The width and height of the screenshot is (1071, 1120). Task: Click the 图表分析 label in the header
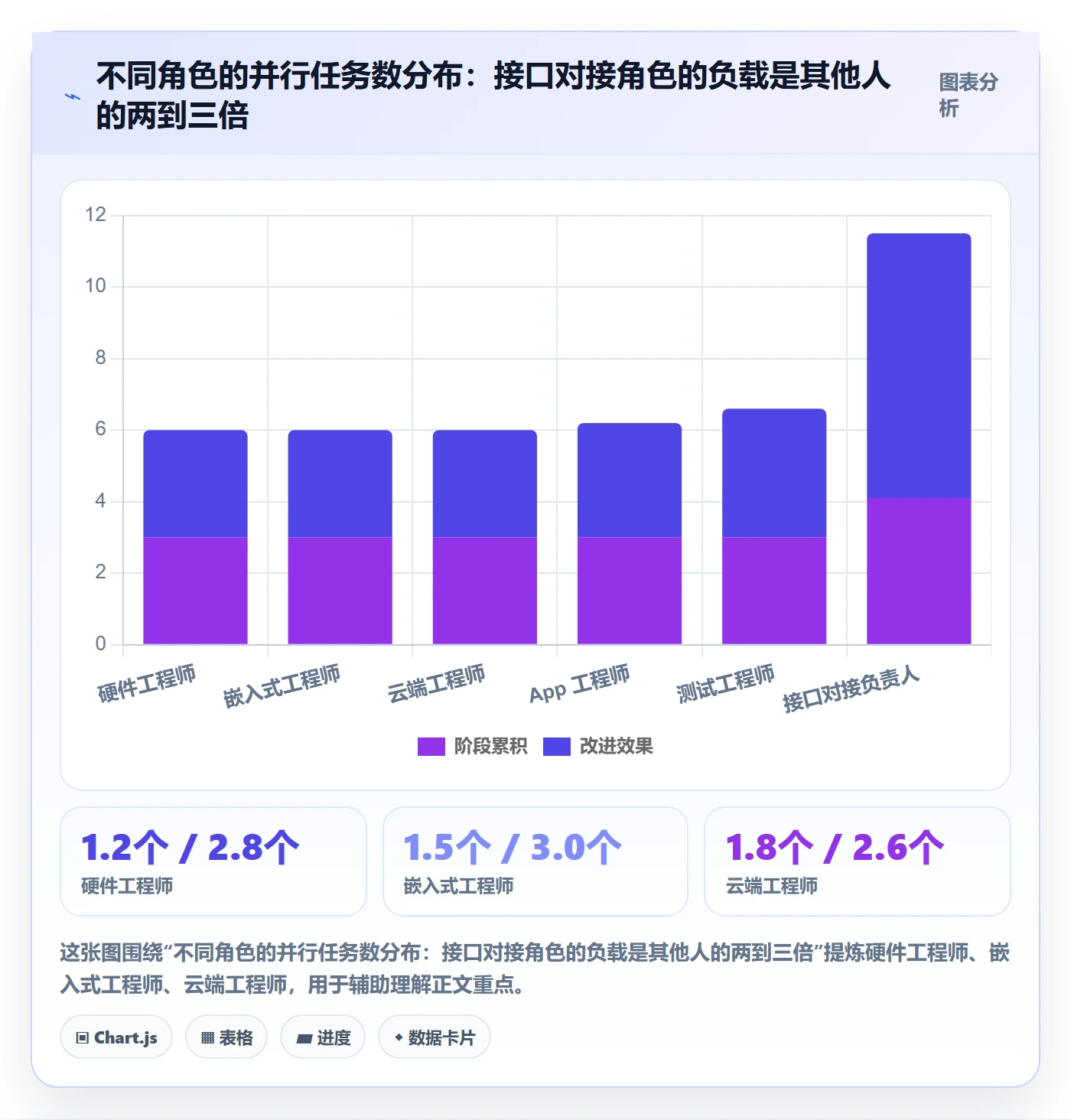point(968,96)
